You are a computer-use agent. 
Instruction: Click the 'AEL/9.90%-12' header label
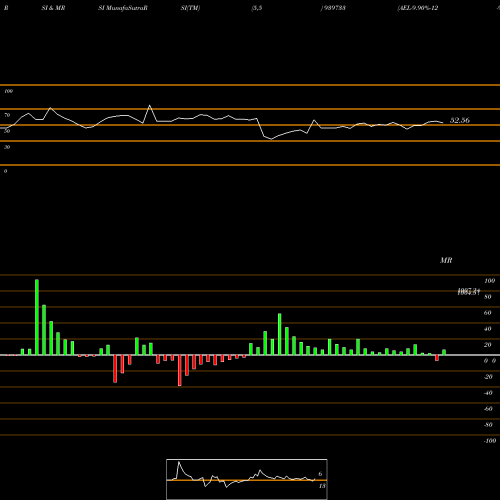[x=418, y=8]
